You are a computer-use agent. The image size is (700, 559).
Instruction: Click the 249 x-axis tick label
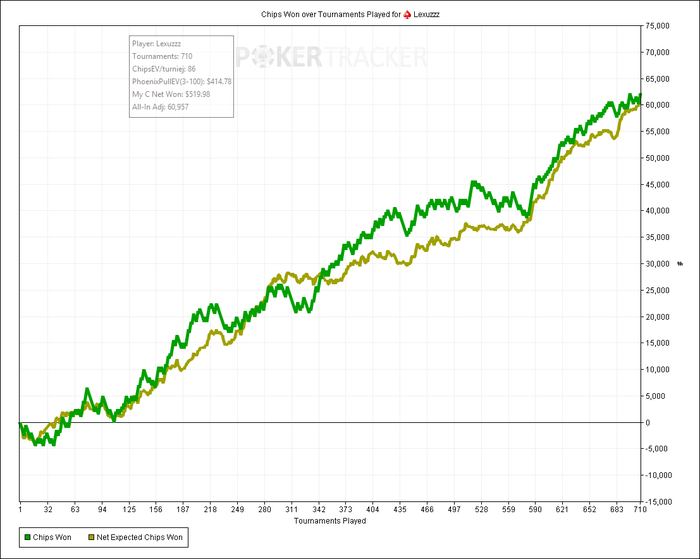click(238, 509)
